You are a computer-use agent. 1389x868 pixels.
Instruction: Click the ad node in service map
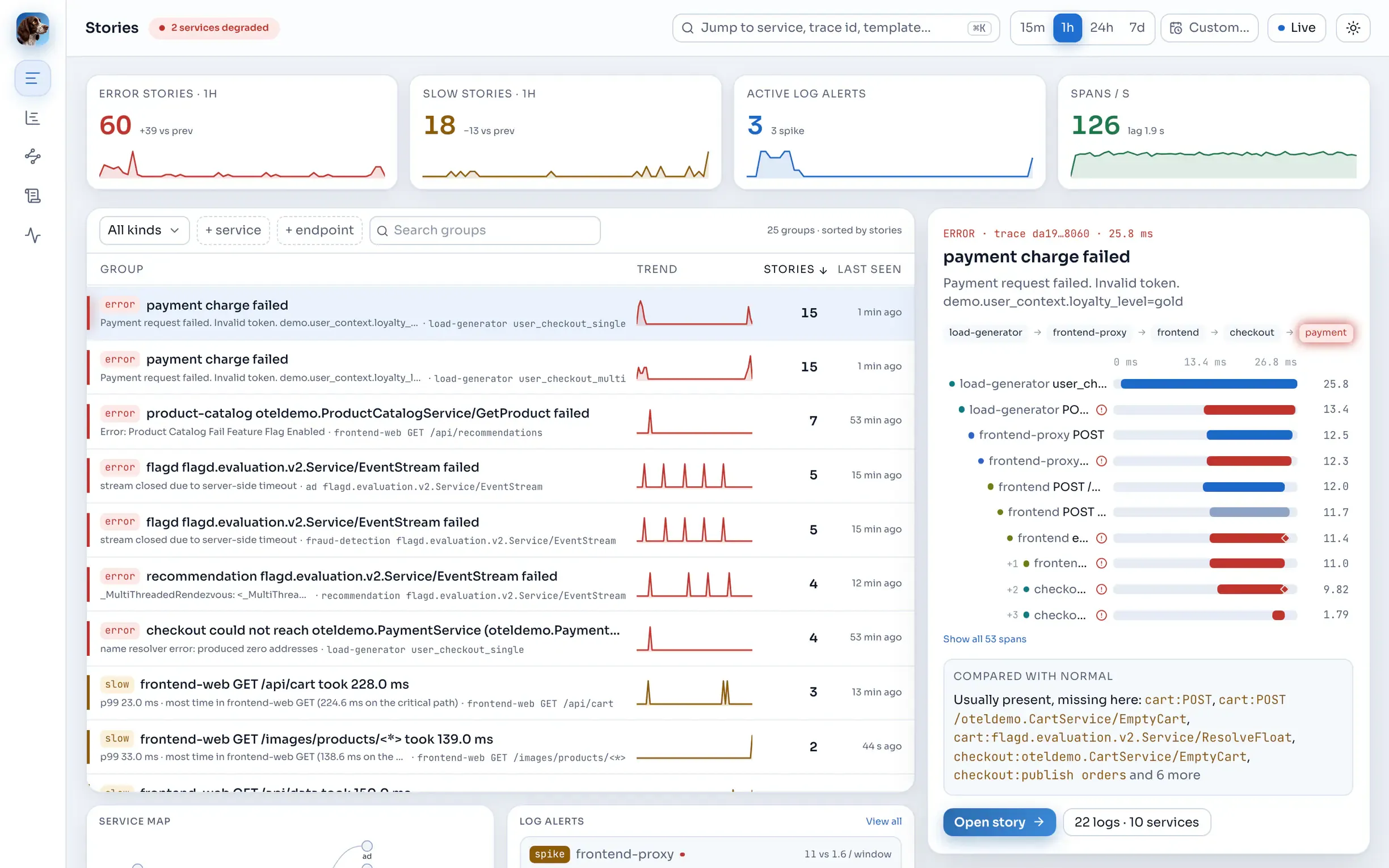(x=367, y=846)
